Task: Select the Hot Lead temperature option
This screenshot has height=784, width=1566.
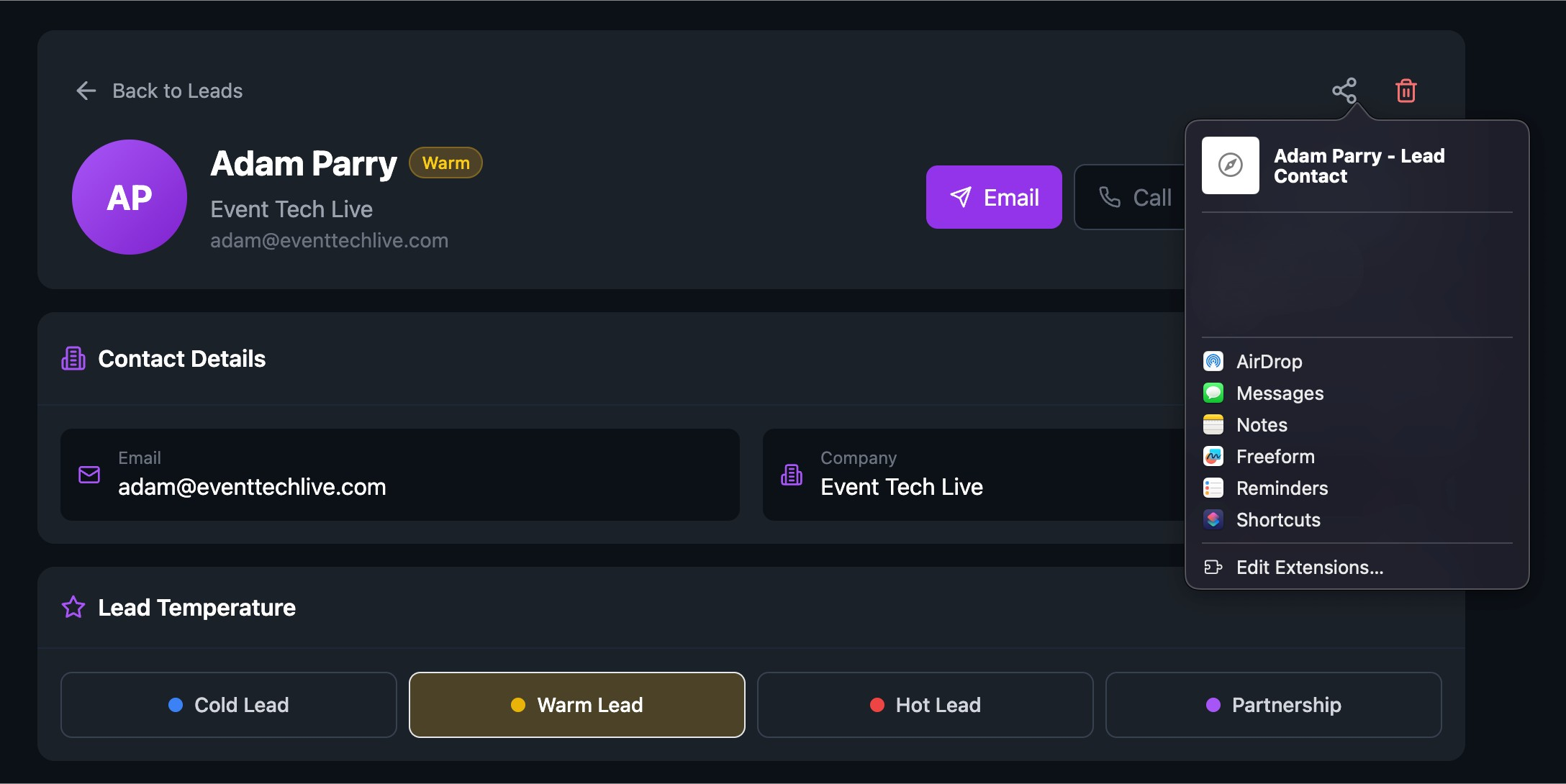Action: pos(925,705)
